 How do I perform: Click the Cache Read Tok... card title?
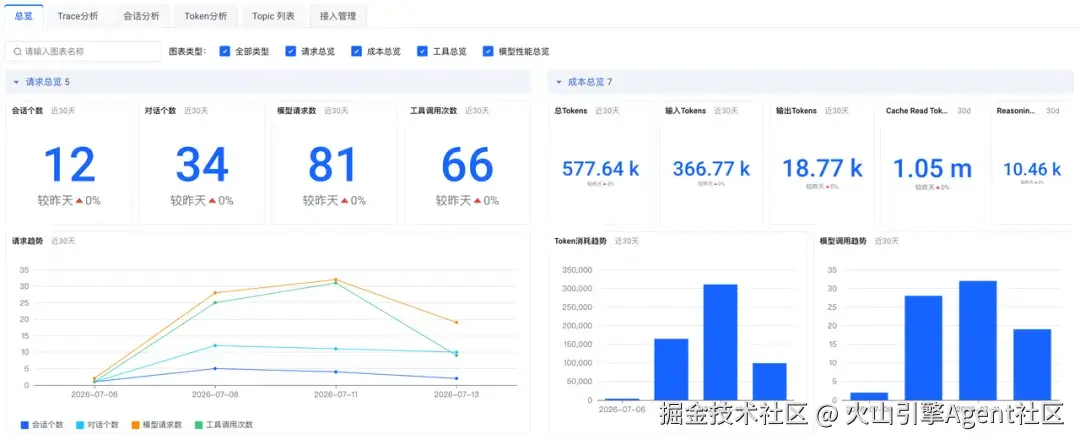point(917,110)
